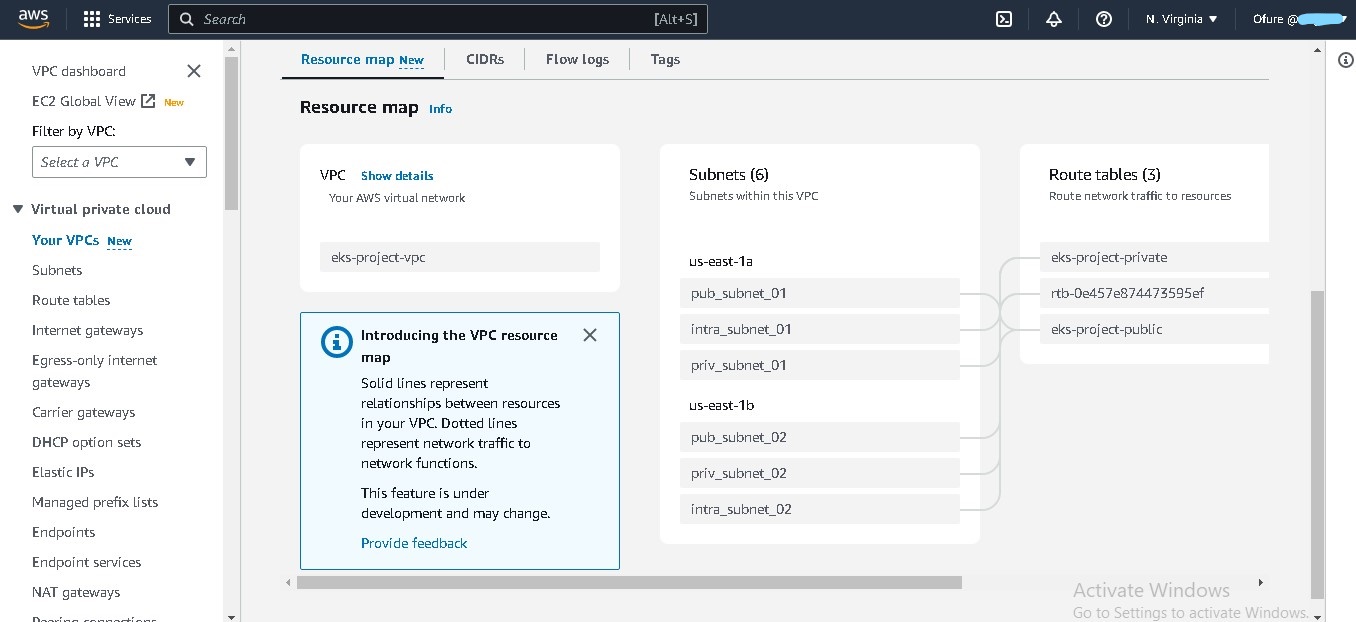The height and width of the screenshot is (622, 1356).
Task: Select priv_subnet_01 in the map
Action: 820,365
